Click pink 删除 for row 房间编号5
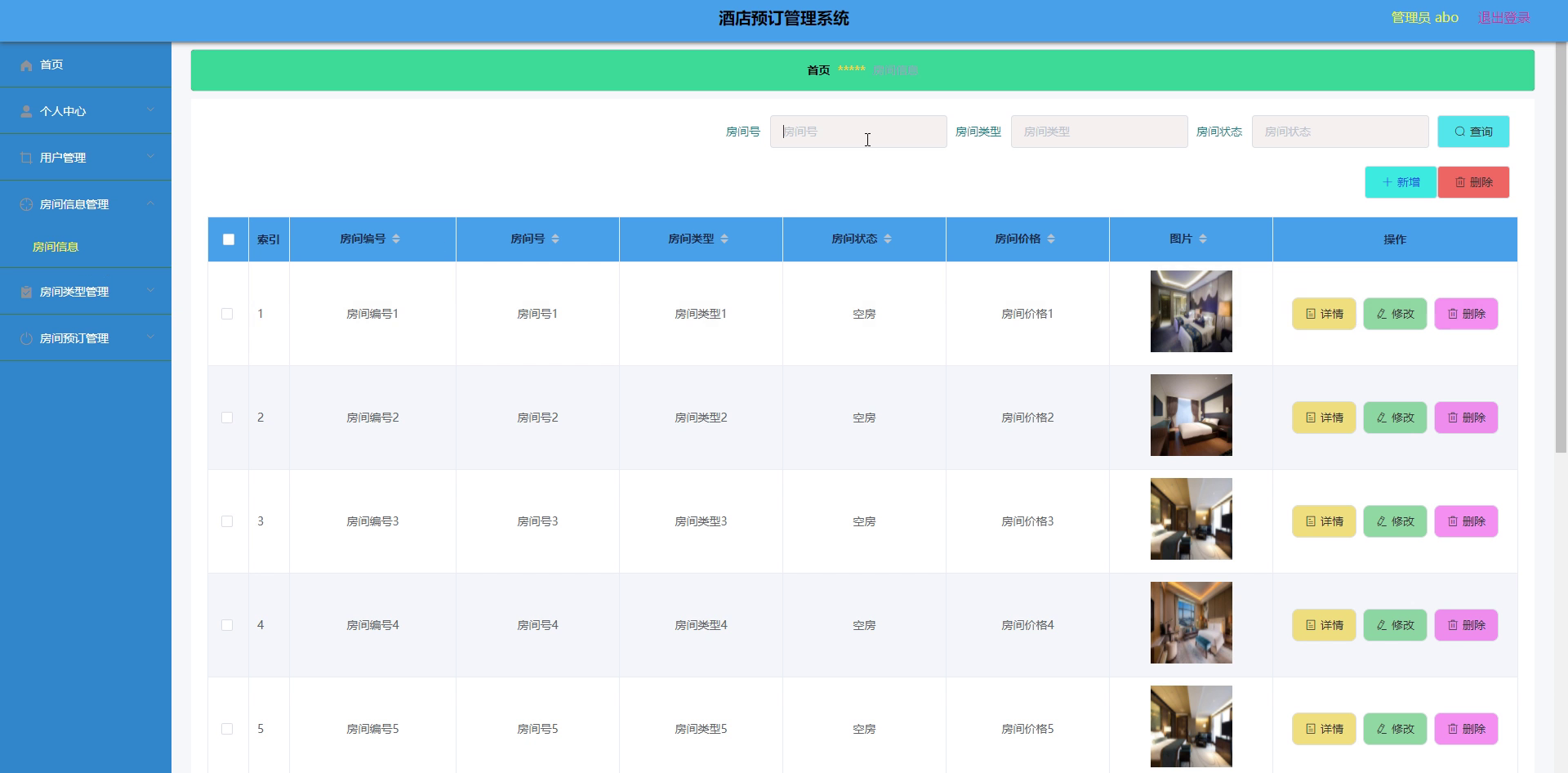Screen dimensions: 1568x773 tap(1466, 729)
